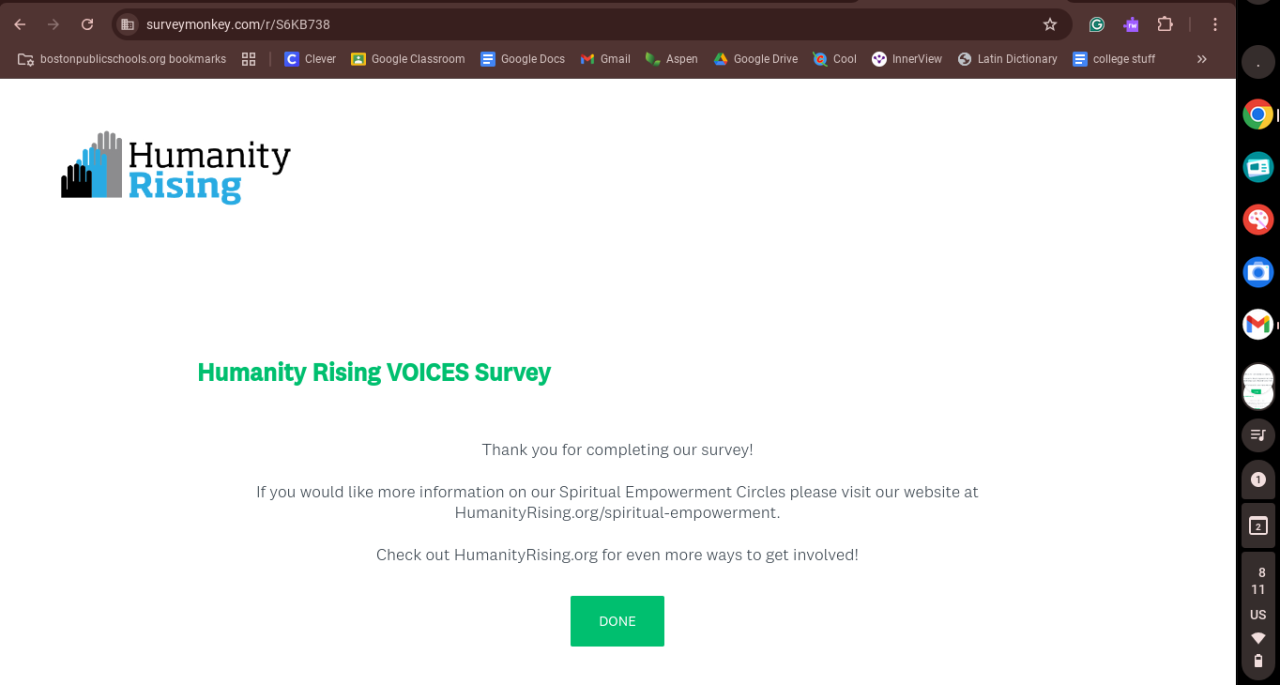Open the Clever bookmark
The width and height of the screenshot is (1280, 685).
(310, 59)
